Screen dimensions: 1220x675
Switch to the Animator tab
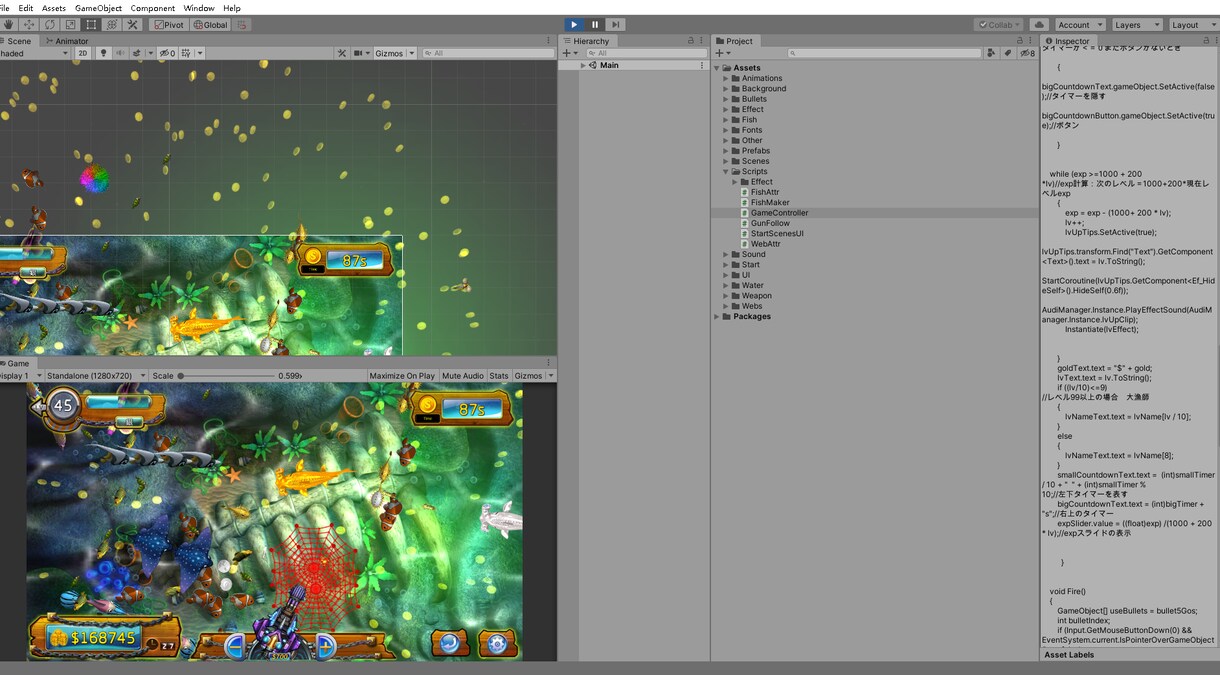[67, 41]
